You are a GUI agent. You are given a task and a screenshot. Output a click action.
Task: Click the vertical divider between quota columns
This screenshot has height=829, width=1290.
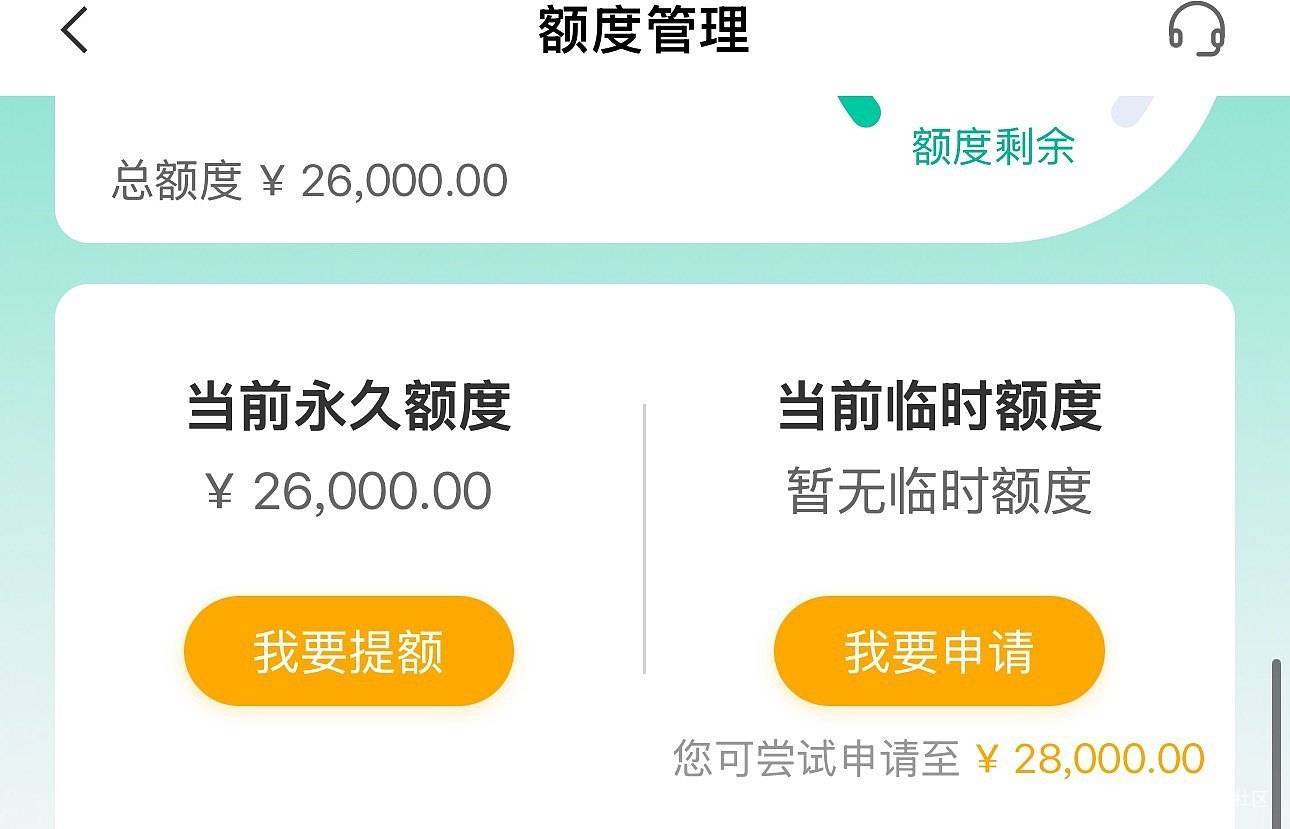tap(644, 538)
